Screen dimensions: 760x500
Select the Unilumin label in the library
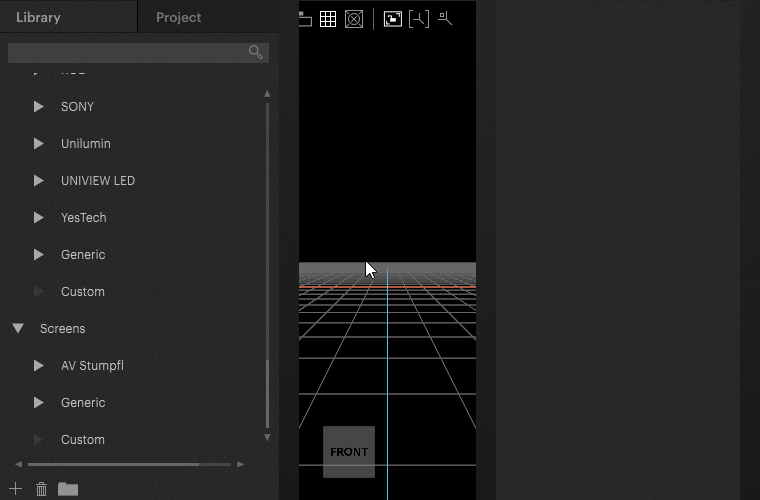point(86,143)
